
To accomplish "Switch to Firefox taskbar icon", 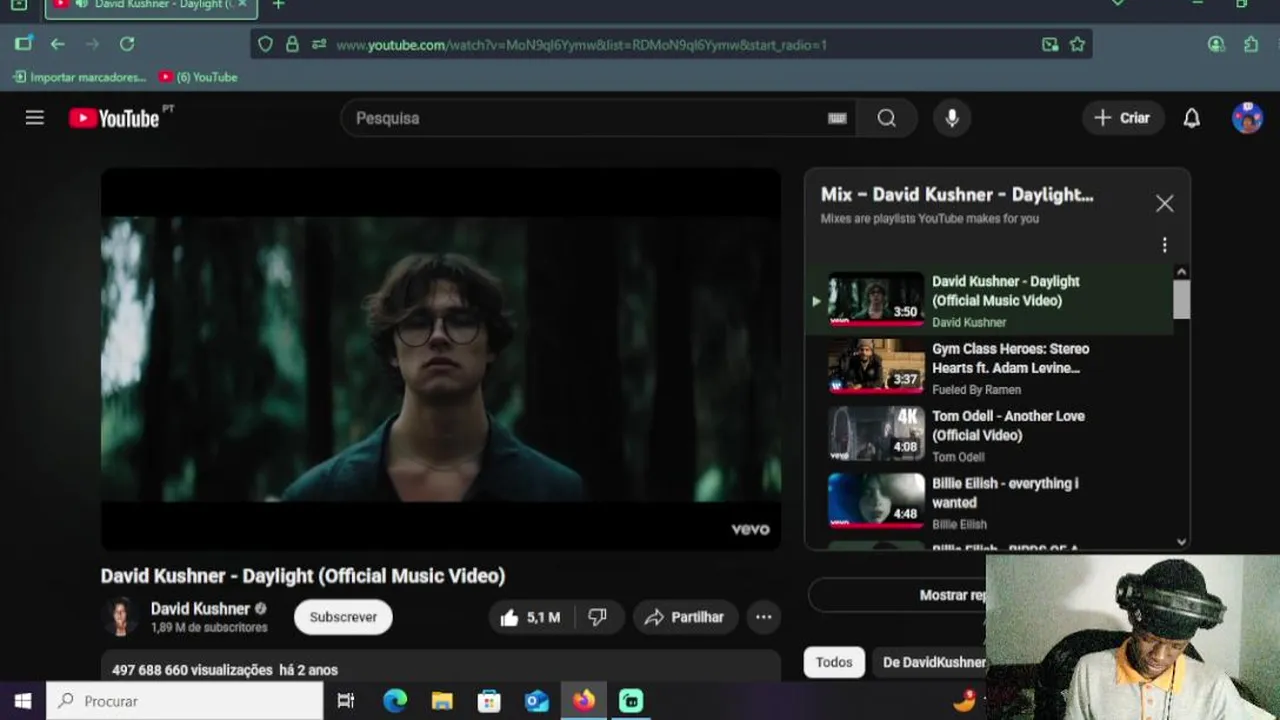I will (584, 701).
